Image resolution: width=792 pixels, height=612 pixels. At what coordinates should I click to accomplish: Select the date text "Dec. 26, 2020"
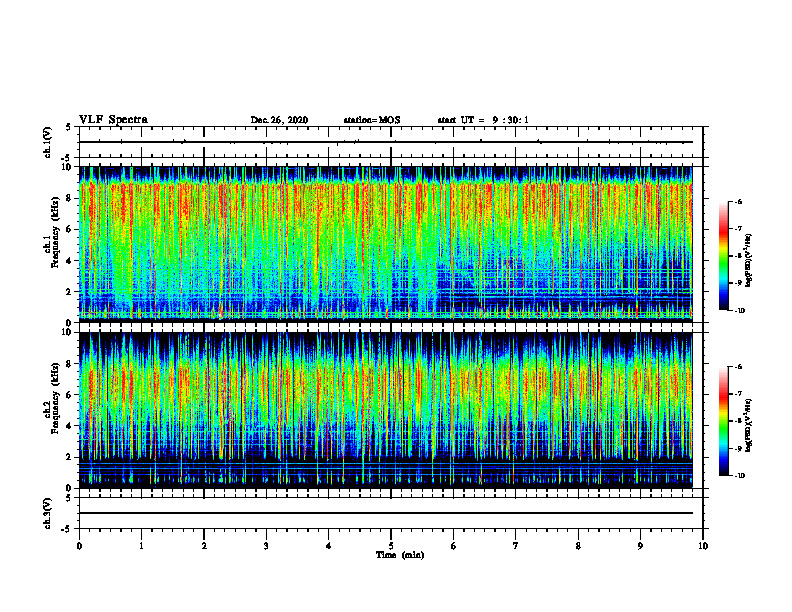[279, 120]
